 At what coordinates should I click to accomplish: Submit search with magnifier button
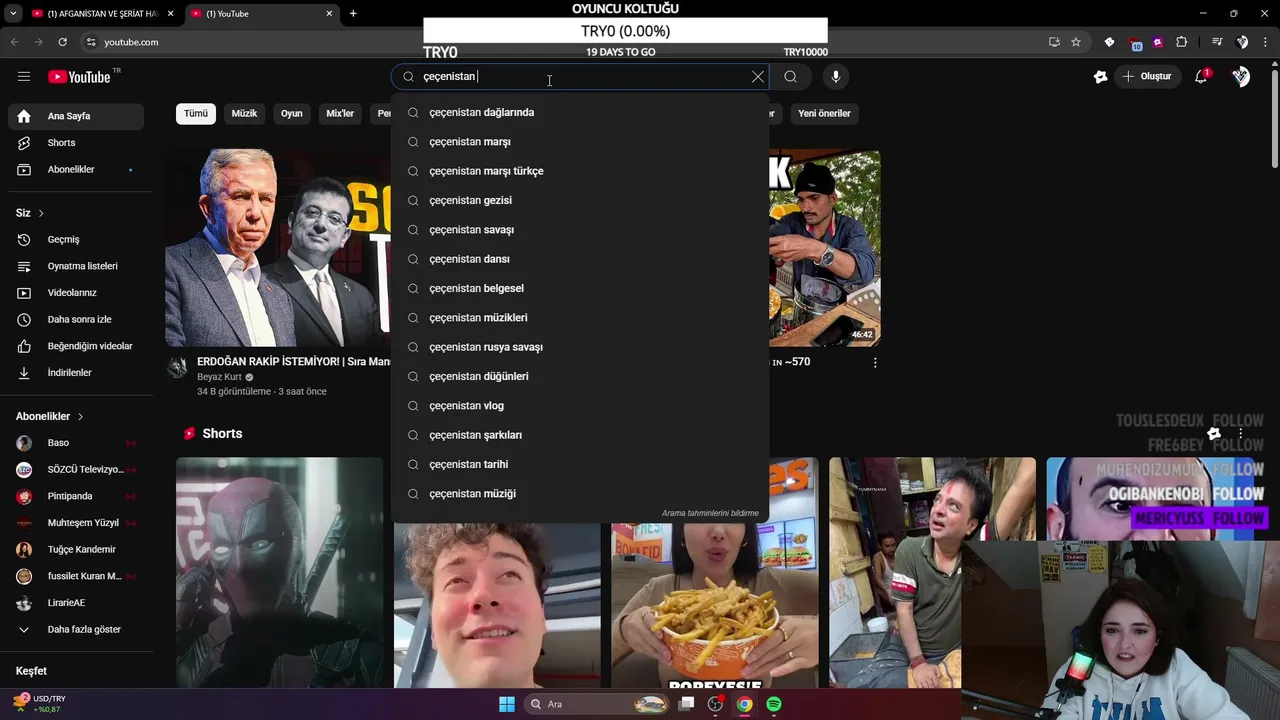790,76
